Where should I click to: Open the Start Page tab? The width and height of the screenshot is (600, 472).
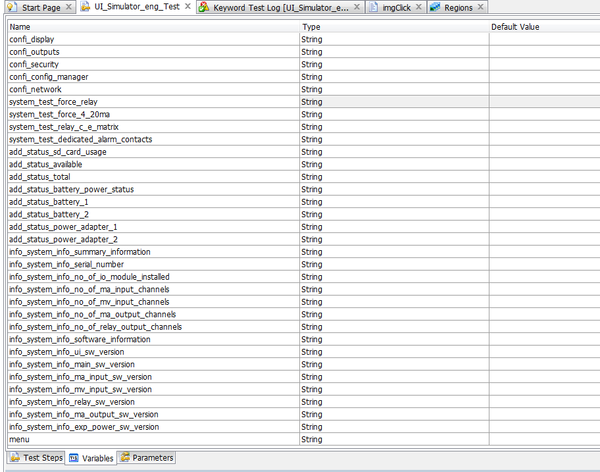pos(39,7)
